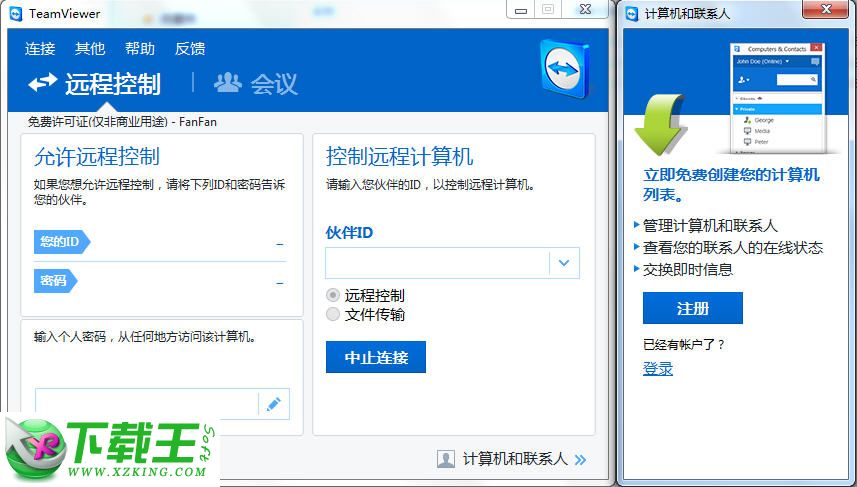Click the TeamViewer logo in header

coord(565,69)
